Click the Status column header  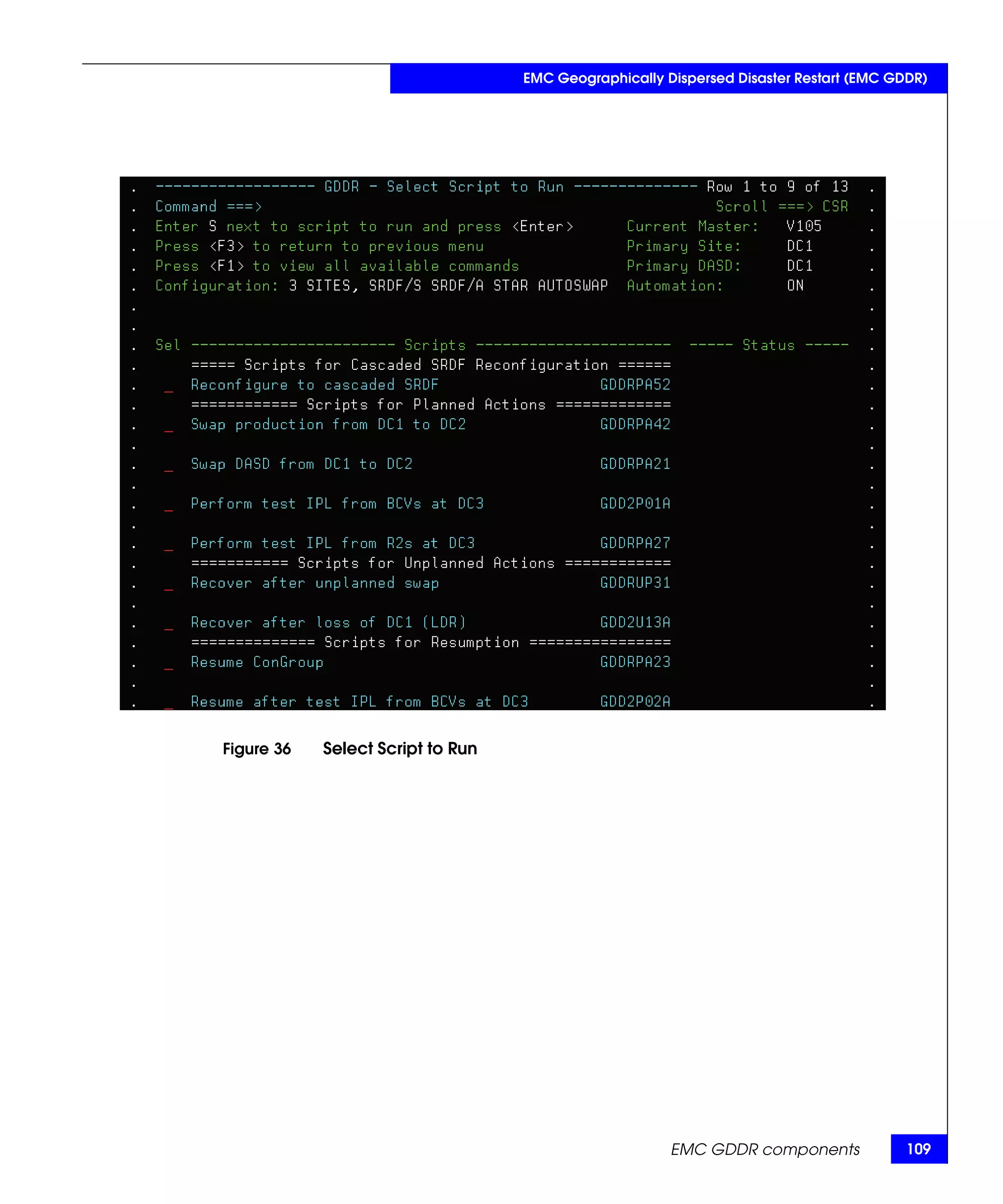(768, 345)
